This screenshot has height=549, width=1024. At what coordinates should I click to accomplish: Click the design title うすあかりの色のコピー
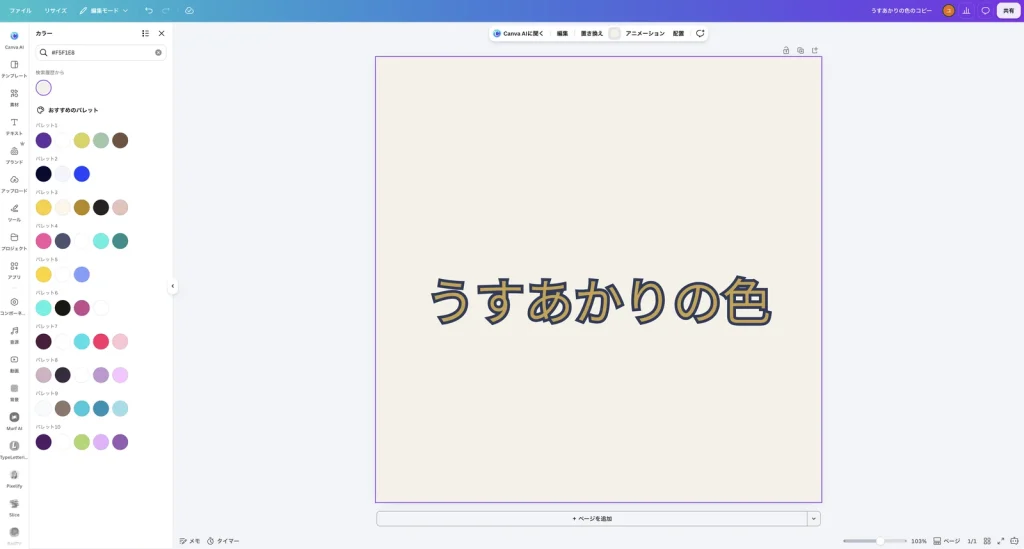click(901, 10)
